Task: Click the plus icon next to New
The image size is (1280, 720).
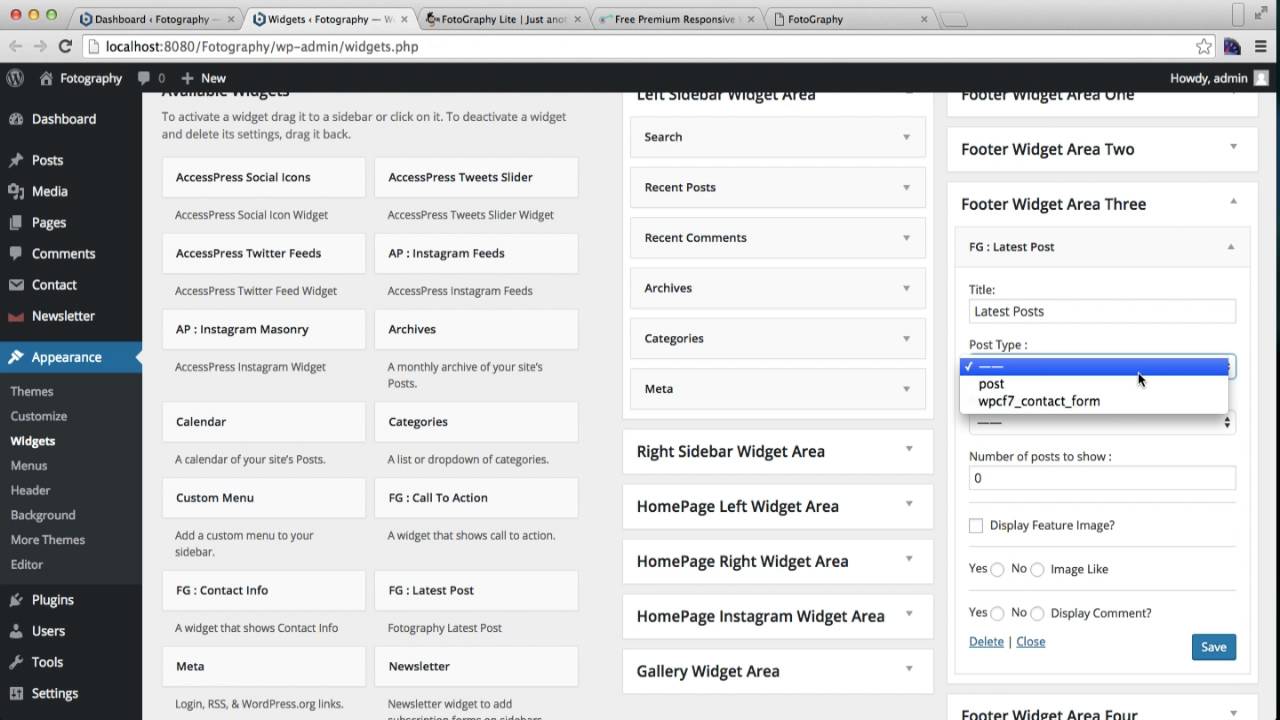Action: 187,78
